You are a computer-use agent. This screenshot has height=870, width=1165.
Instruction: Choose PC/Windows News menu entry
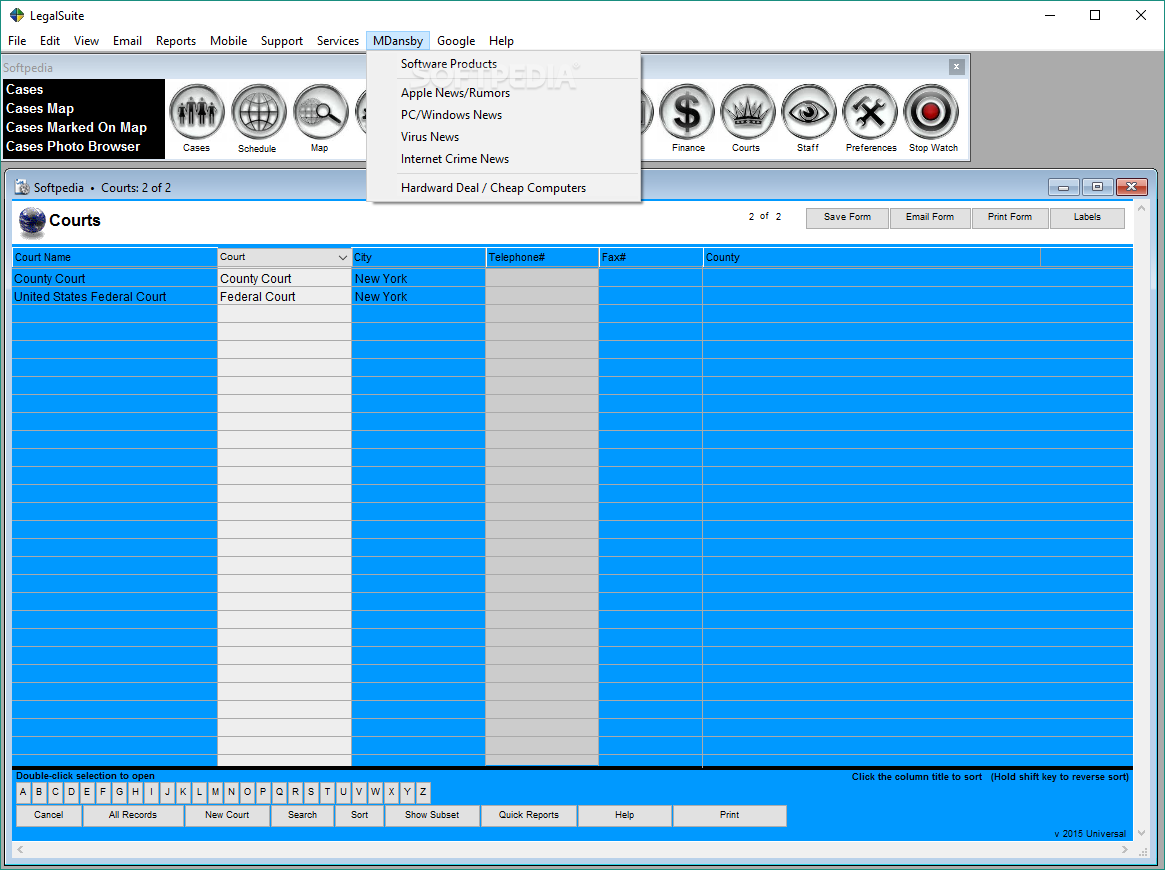point(504,114)
